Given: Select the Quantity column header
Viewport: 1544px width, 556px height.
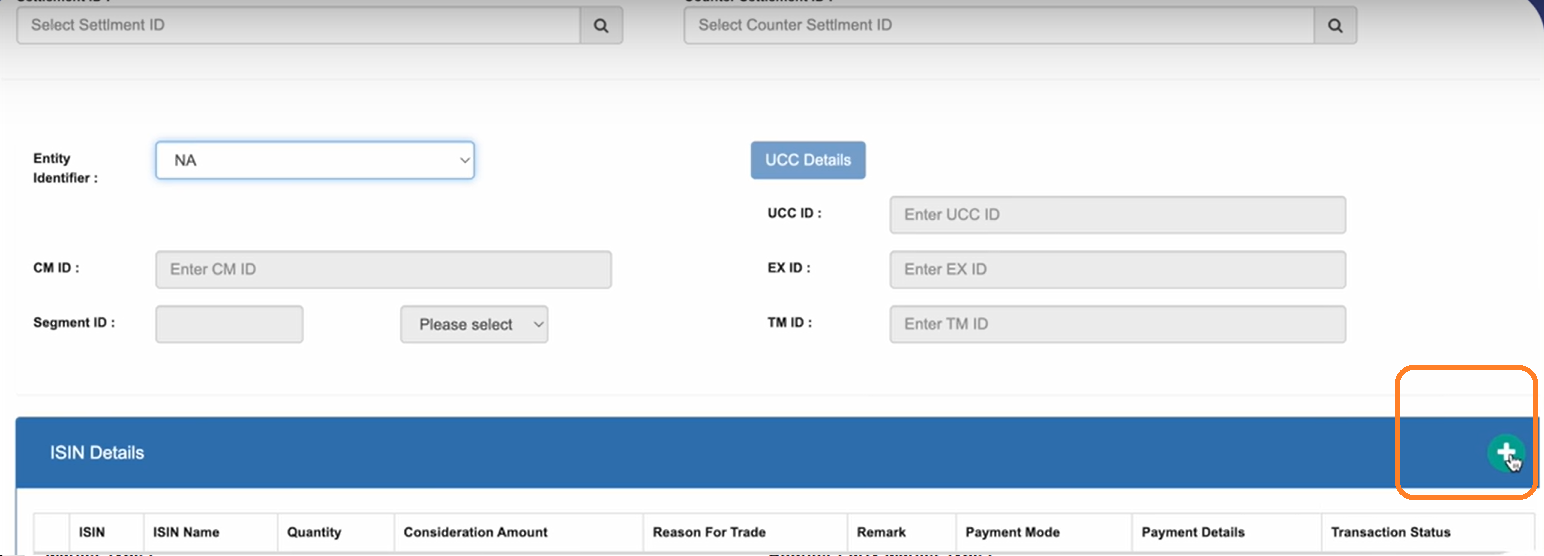Looking at the screenshot, I should tap(314, 532).
